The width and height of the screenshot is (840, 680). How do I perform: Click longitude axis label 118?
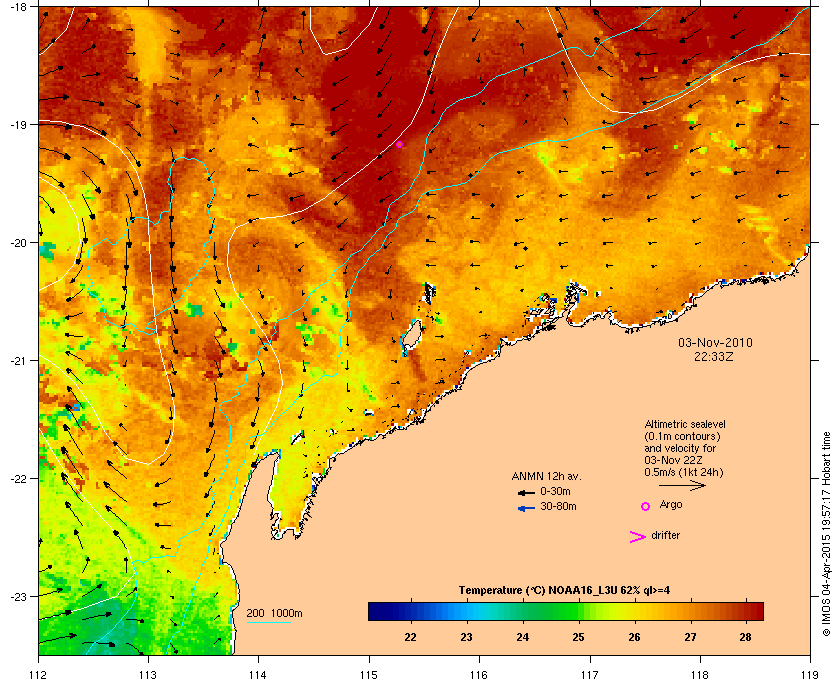tap(700, 674)
